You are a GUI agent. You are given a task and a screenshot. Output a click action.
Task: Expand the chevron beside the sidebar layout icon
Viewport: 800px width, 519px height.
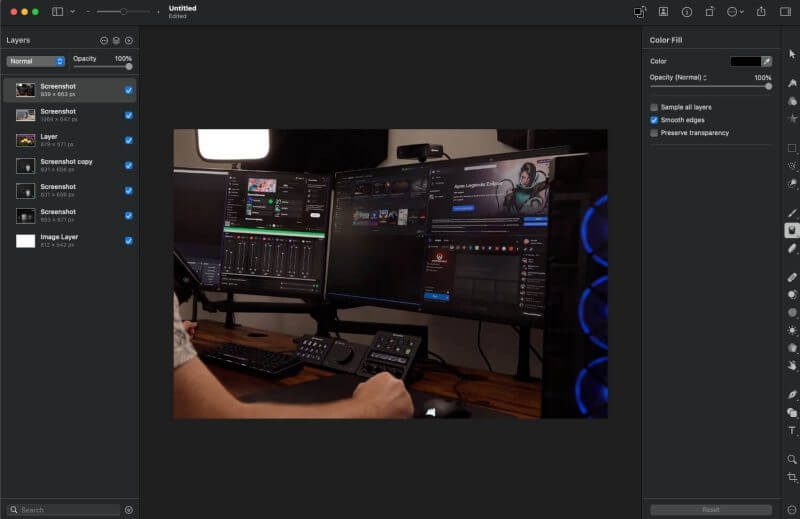(x=72, y=12)
